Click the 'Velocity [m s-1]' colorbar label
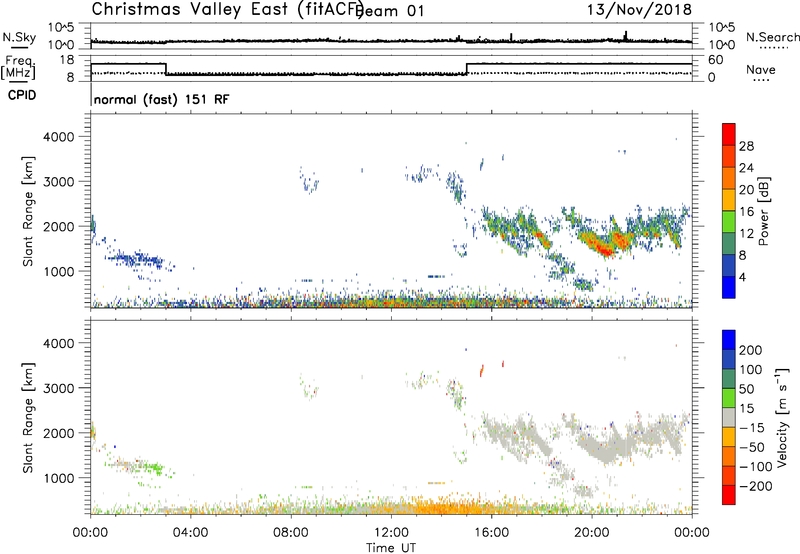800x554 pixels. click(782, 417)
